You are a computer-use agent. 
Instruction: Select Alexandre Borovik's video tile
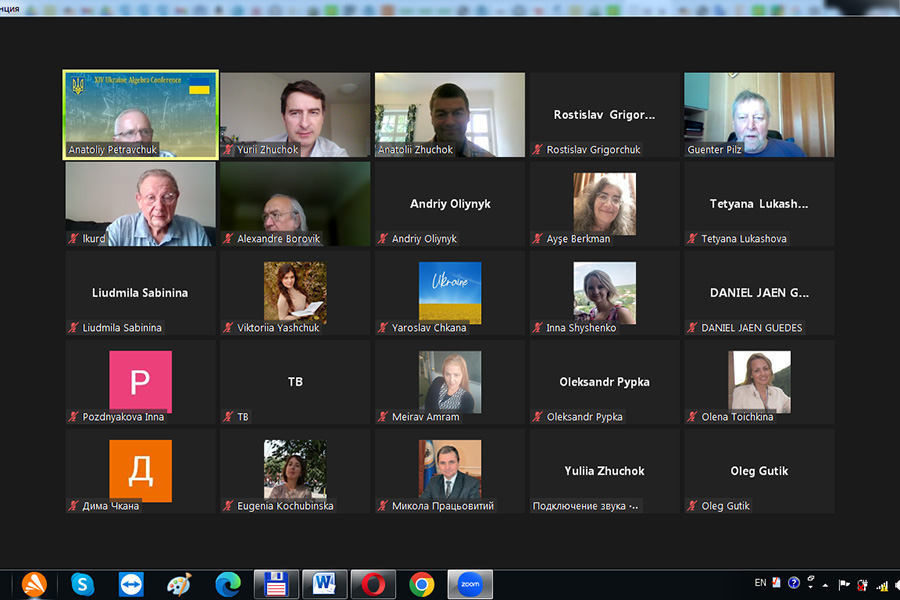point(295,204)
